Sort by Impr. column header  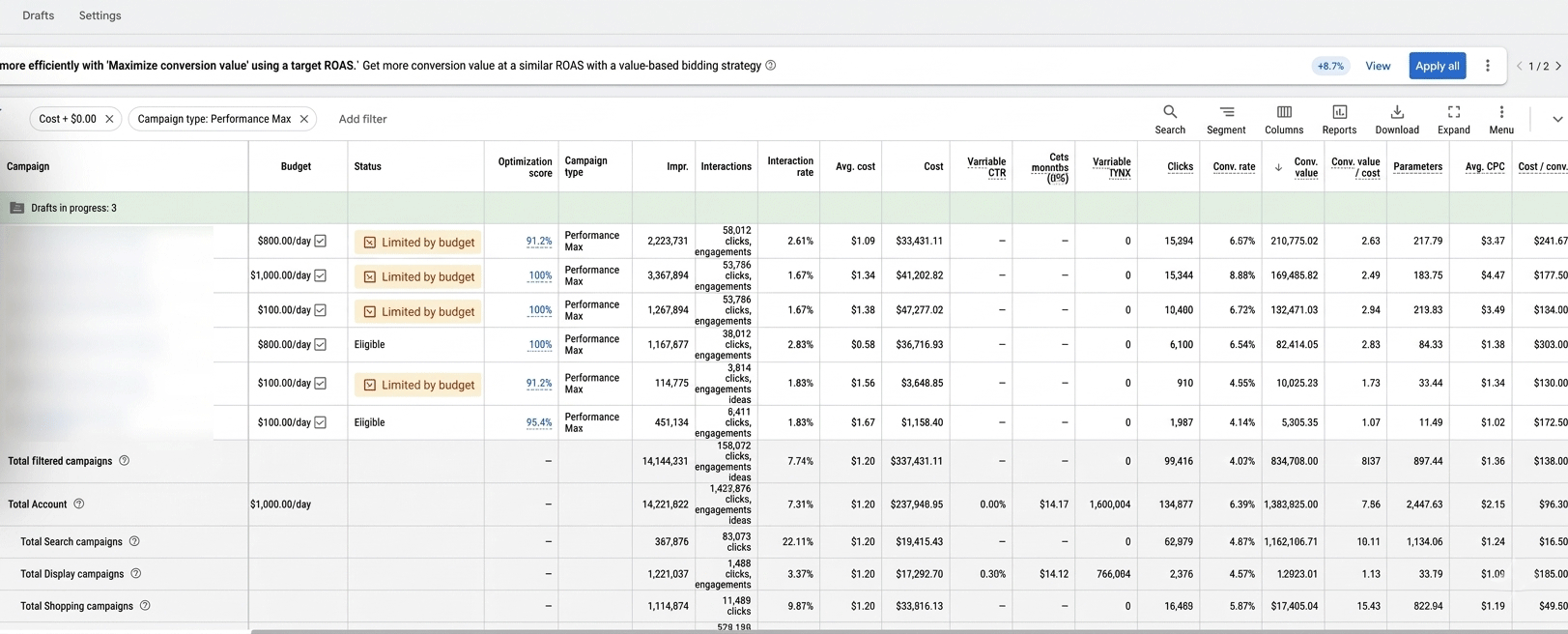tap(677, 166)
